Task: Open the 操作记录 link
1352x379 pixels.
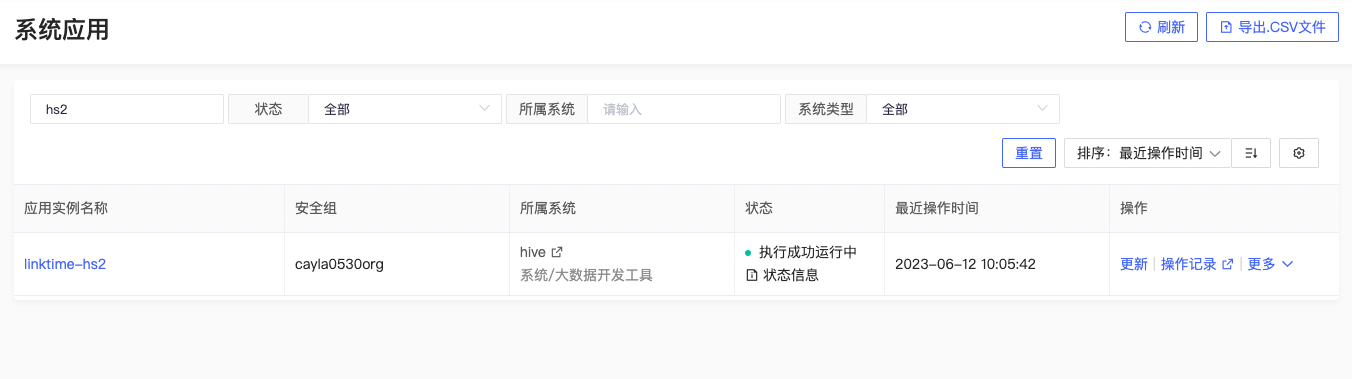Action: pyautogui.click(x=1188, y=264)
